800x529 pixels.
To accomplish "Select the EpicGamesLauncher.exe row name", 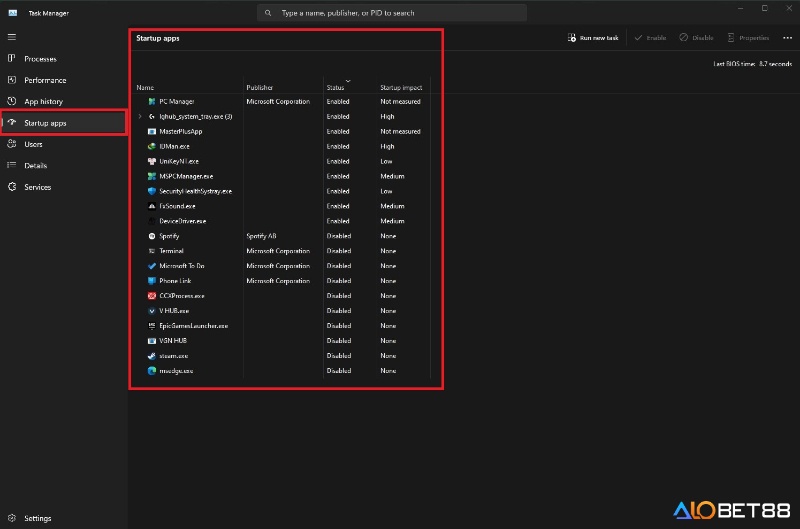I will point(193,325).
